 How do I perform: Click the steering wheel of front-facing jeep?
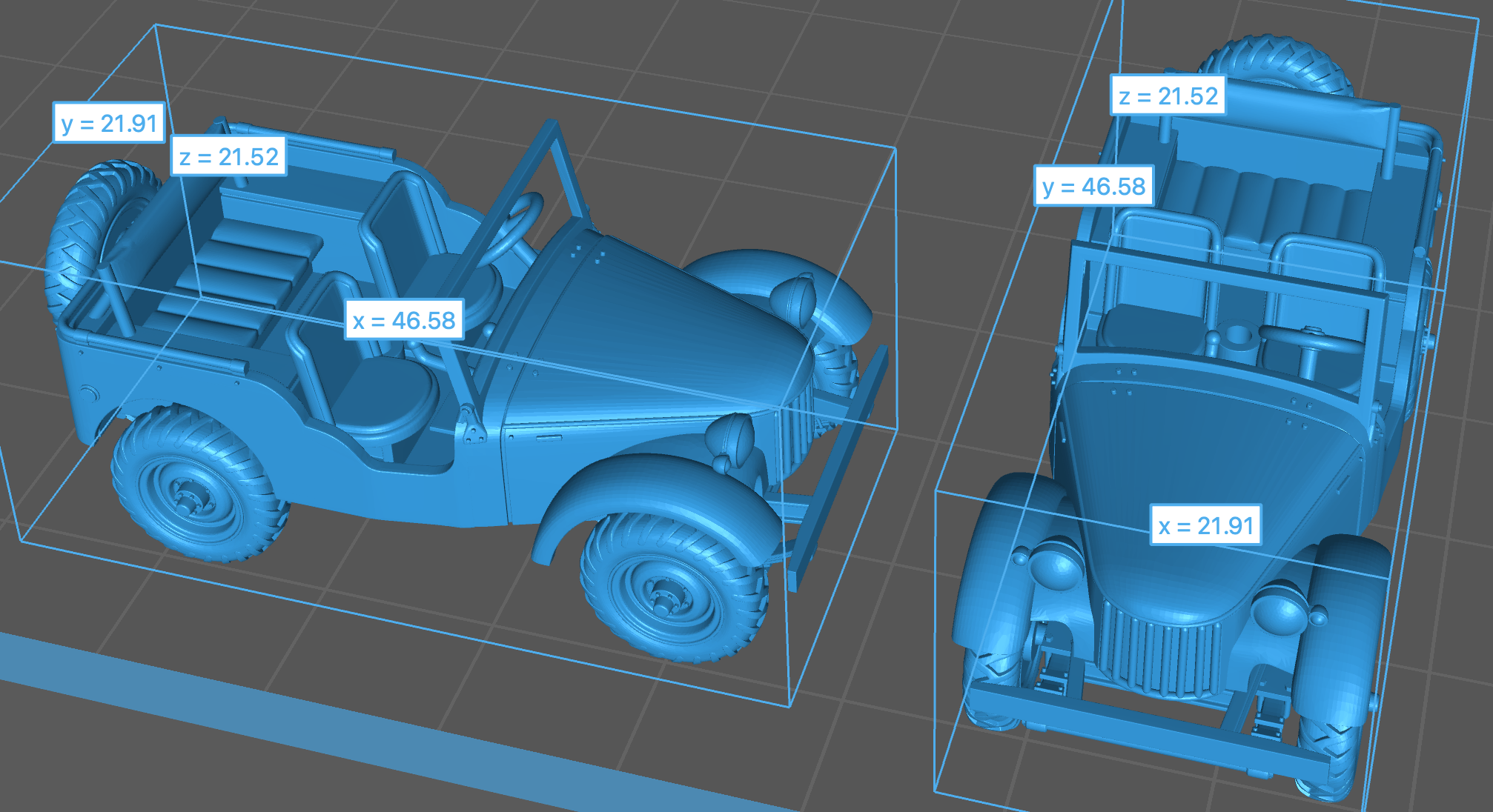pos(1311,342)
